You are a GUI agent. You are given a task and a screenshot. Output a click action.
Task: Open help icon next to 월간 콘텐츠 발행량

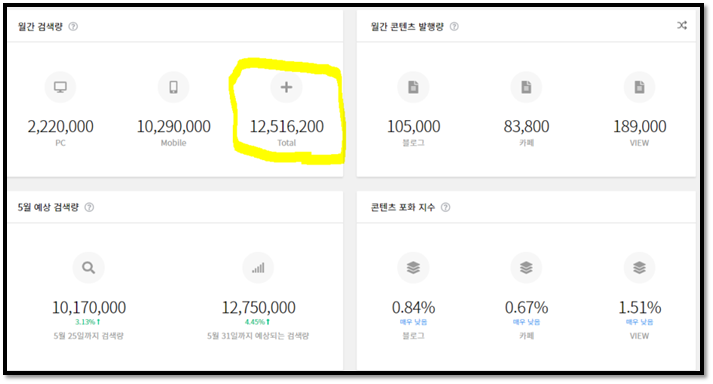coord(454,26)
